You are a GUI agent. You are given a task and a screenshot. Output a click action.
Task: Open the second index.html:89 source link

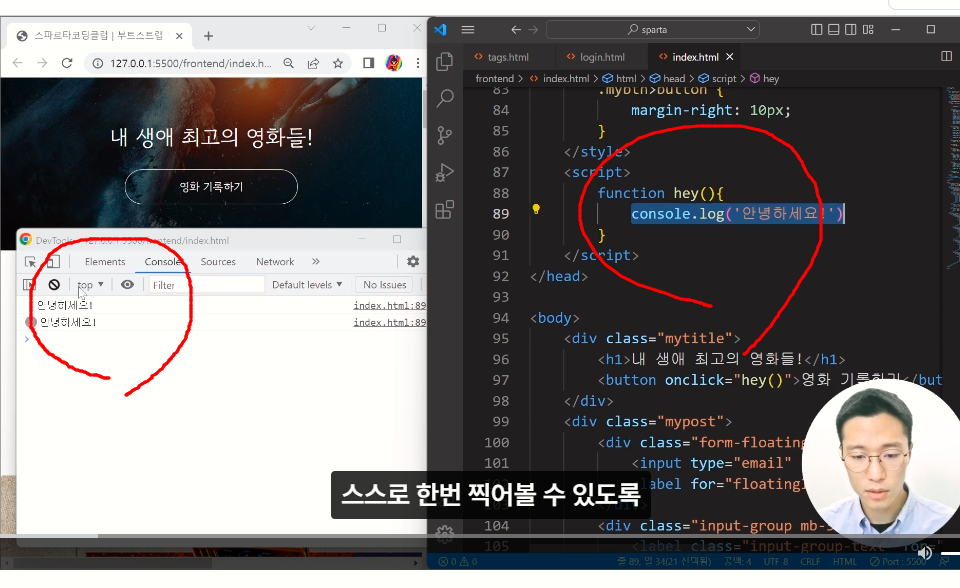click(389, 322)
